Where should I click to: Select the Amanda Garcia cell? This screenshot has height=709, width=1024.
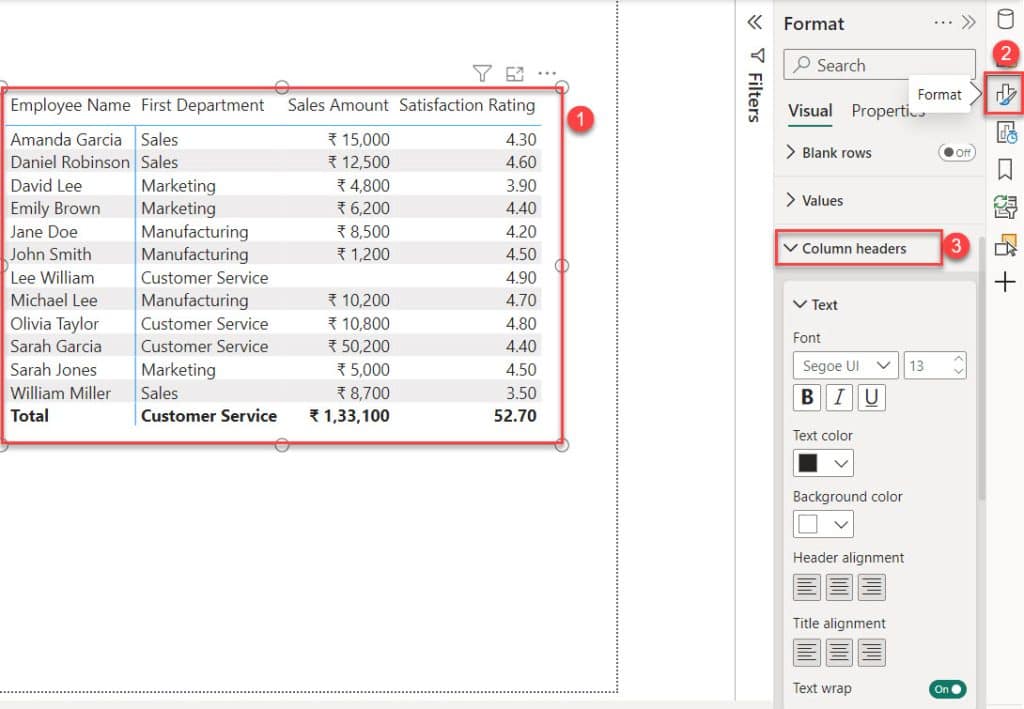(x=66, y=140)
